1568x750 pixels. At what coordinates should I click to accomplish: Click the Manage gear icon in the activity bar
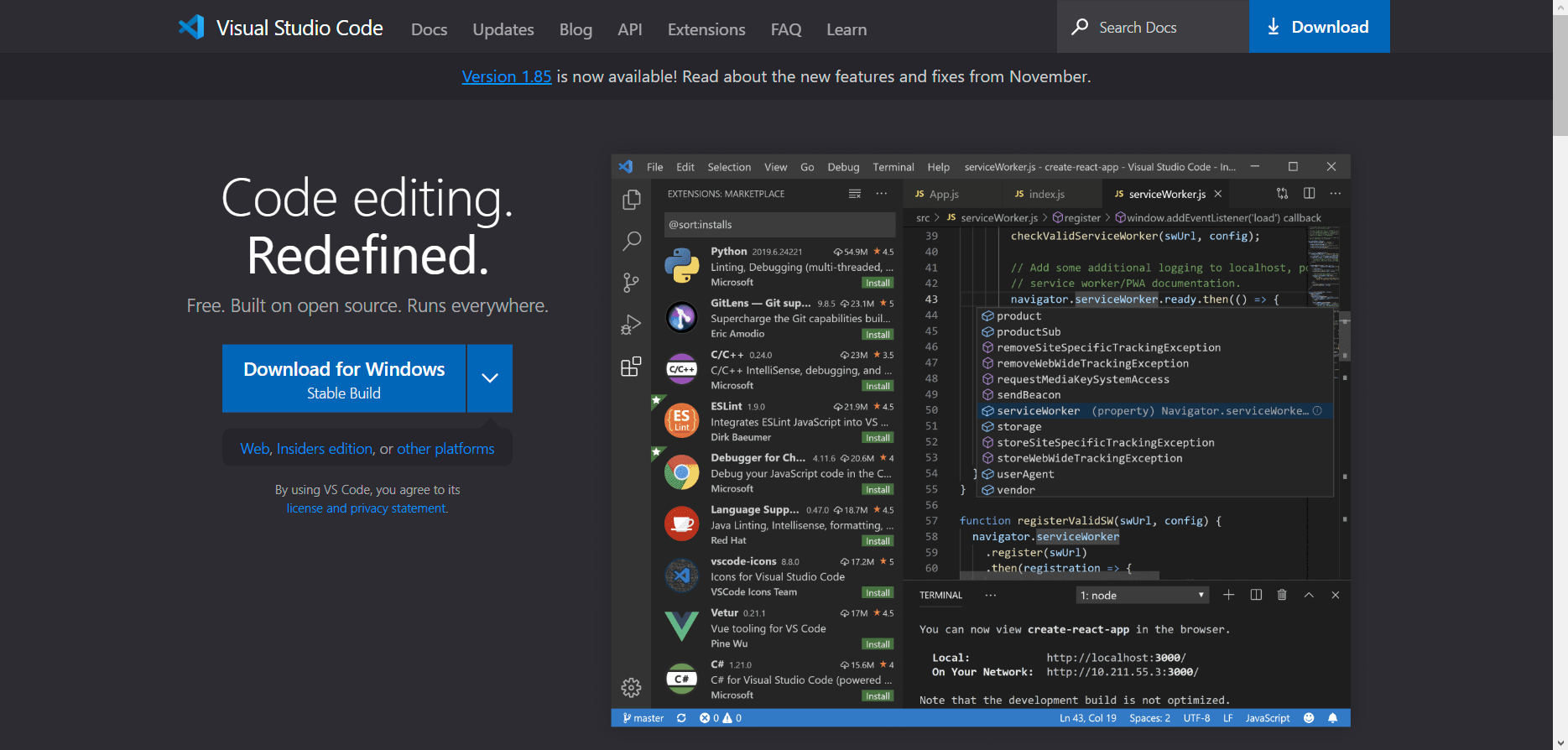tap(631, 688)
